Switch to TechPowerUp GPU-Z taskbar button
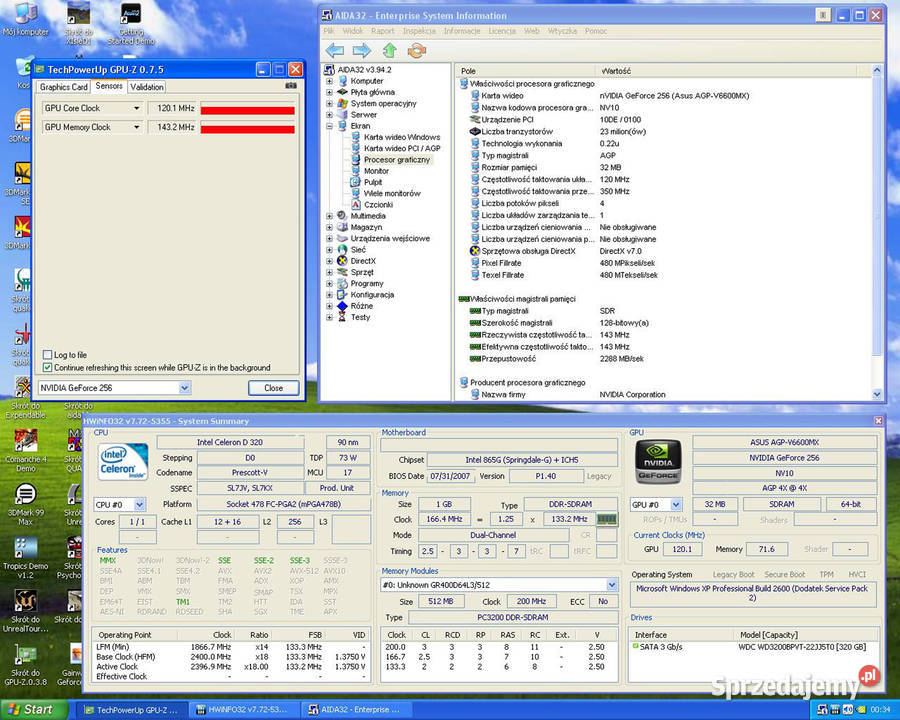This screenshot has height=720, width=900. [131, 710]
